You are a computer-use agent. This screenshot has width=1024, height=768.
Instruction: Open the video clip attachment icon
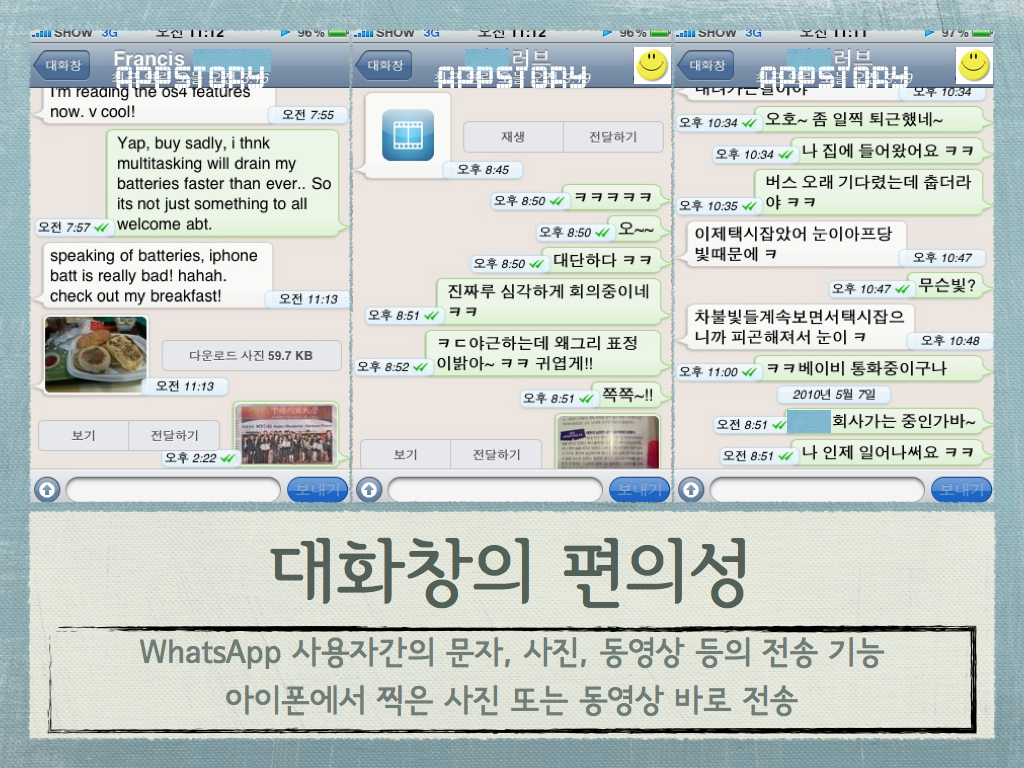pyautogui.click(x=408, y=135)
